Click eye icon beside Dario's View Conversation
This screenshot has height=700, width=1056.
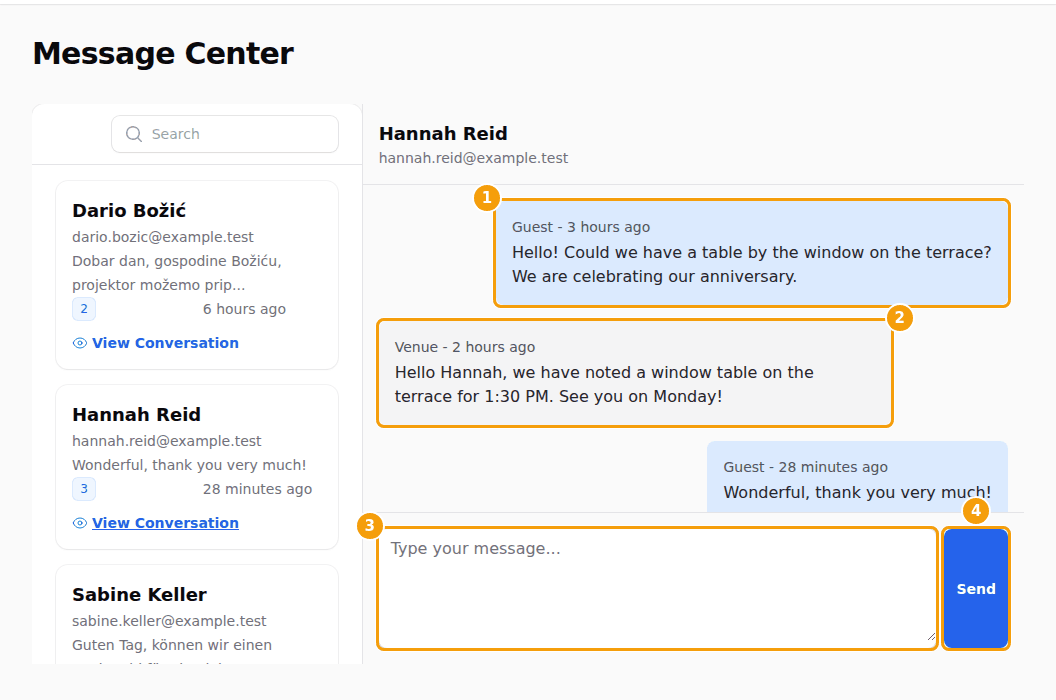click(79, 343)
